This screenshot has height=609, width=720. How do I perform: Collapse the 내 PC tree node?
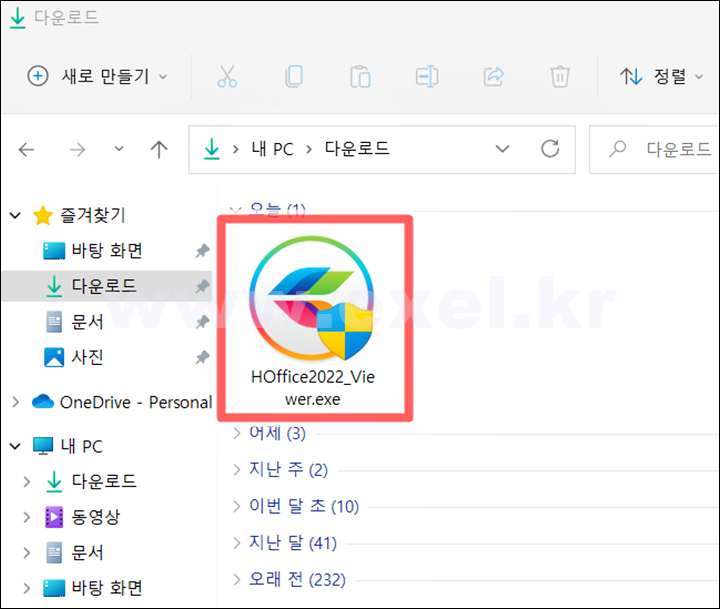click(x=15, y=446)
